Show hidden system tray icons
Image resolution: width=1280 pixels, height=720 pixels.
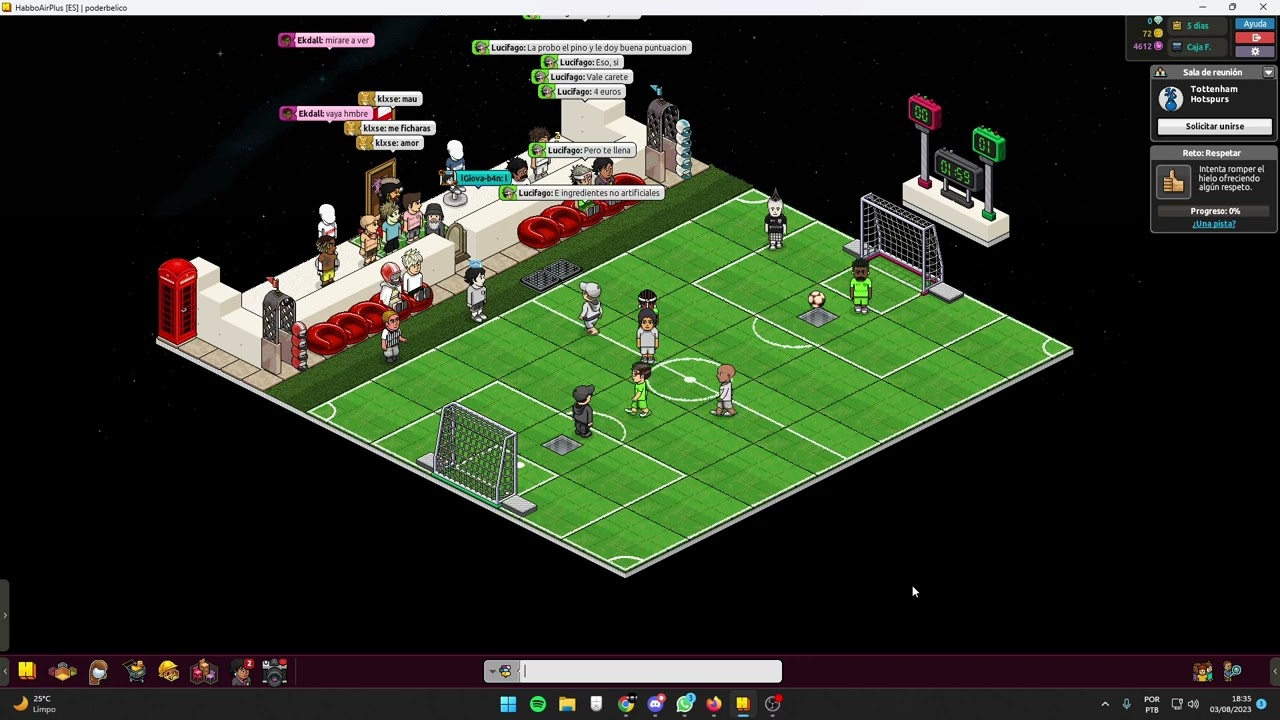(x=1105, y=704)
